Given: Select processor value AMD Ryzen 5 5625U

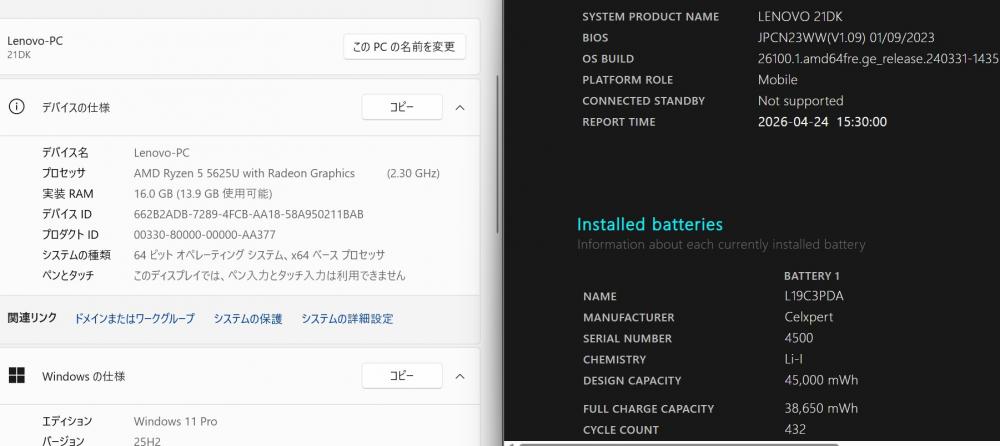Looking at the screenshot, I should click(244, 173).
